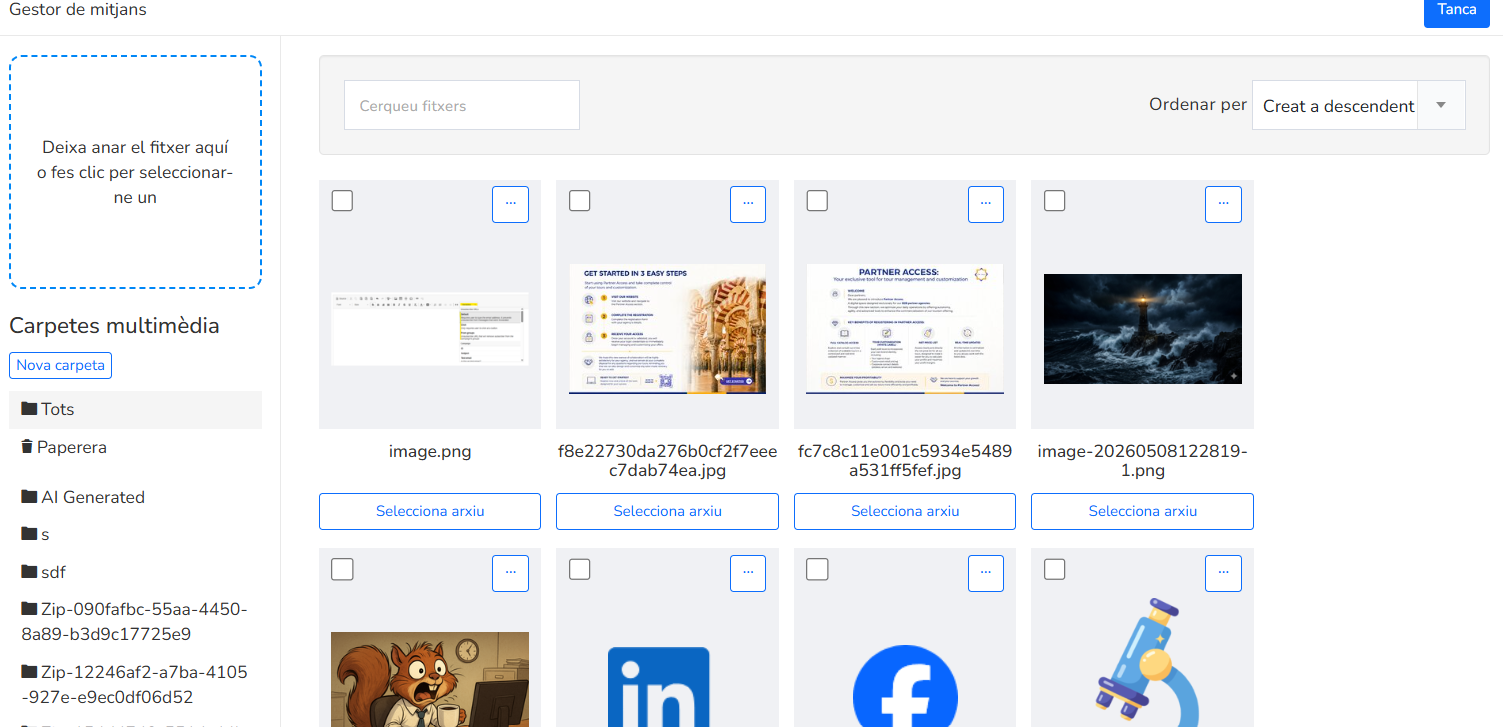The height and width of the screenshot is (727, 1503).
Task: Click the 'Ordenar per' label
Action: pos(1198,105)
